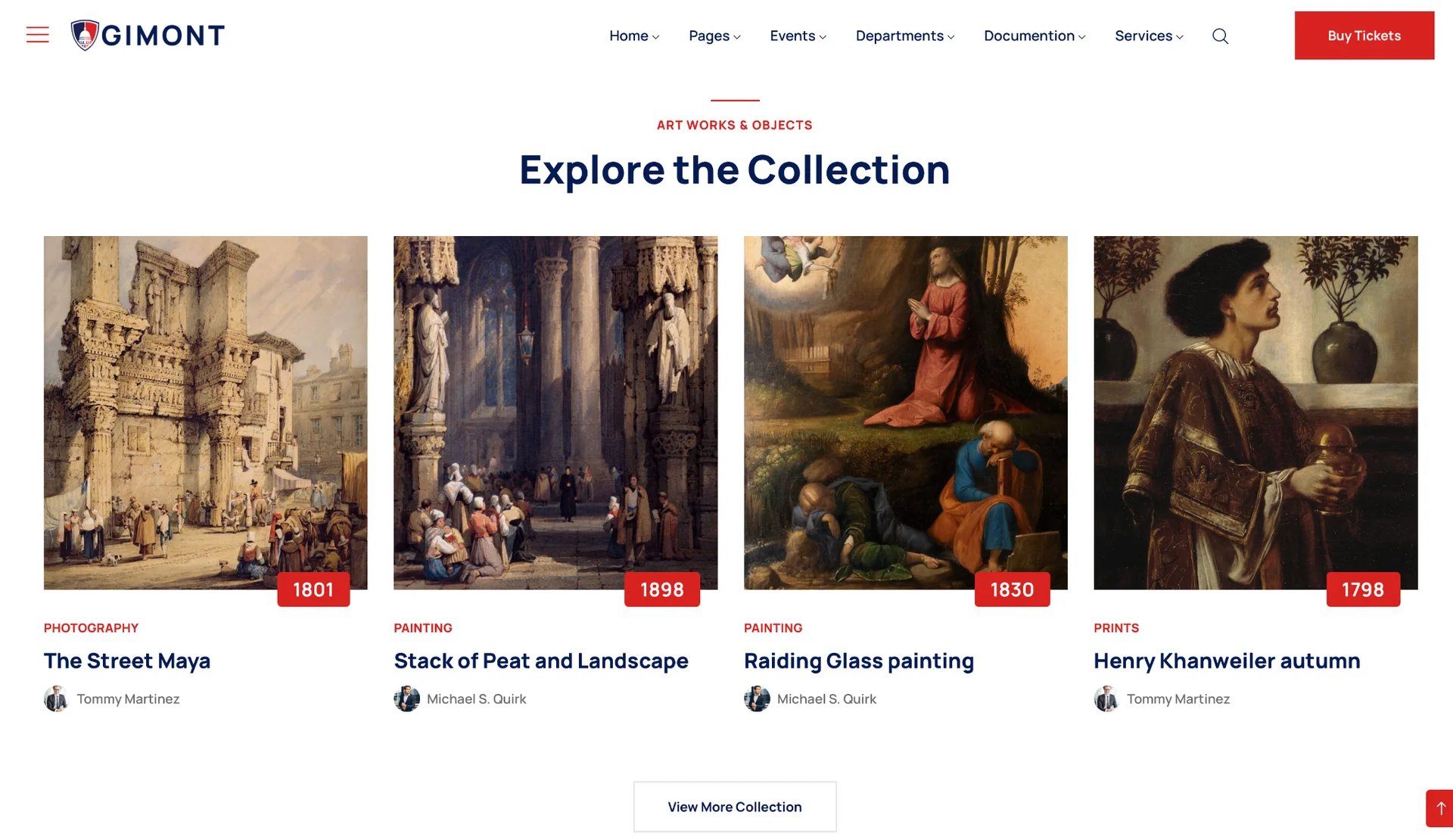Click the Buy Tickets button
The height and width of the screenshot is (840, 1453).
point(1364,36)
